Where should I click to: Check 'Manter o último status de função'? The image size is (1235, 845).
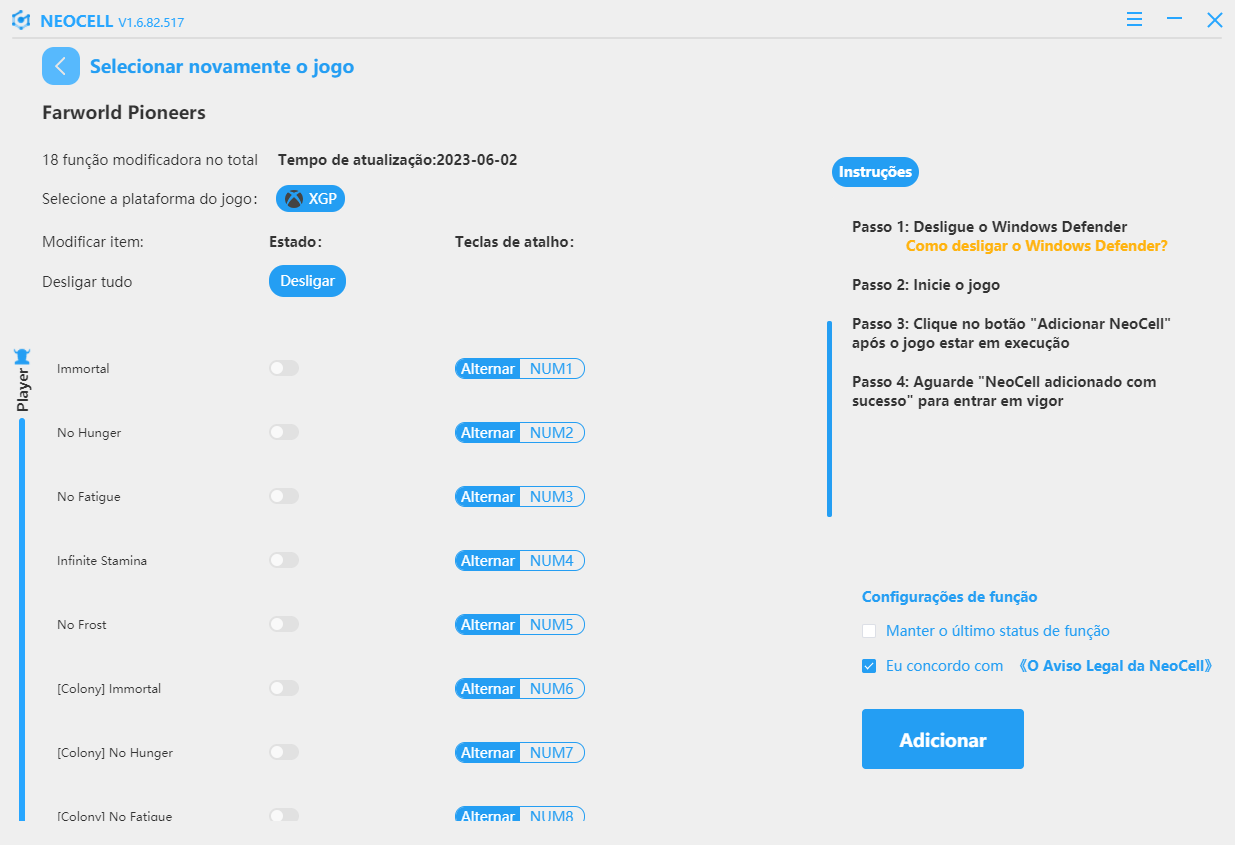869,631
